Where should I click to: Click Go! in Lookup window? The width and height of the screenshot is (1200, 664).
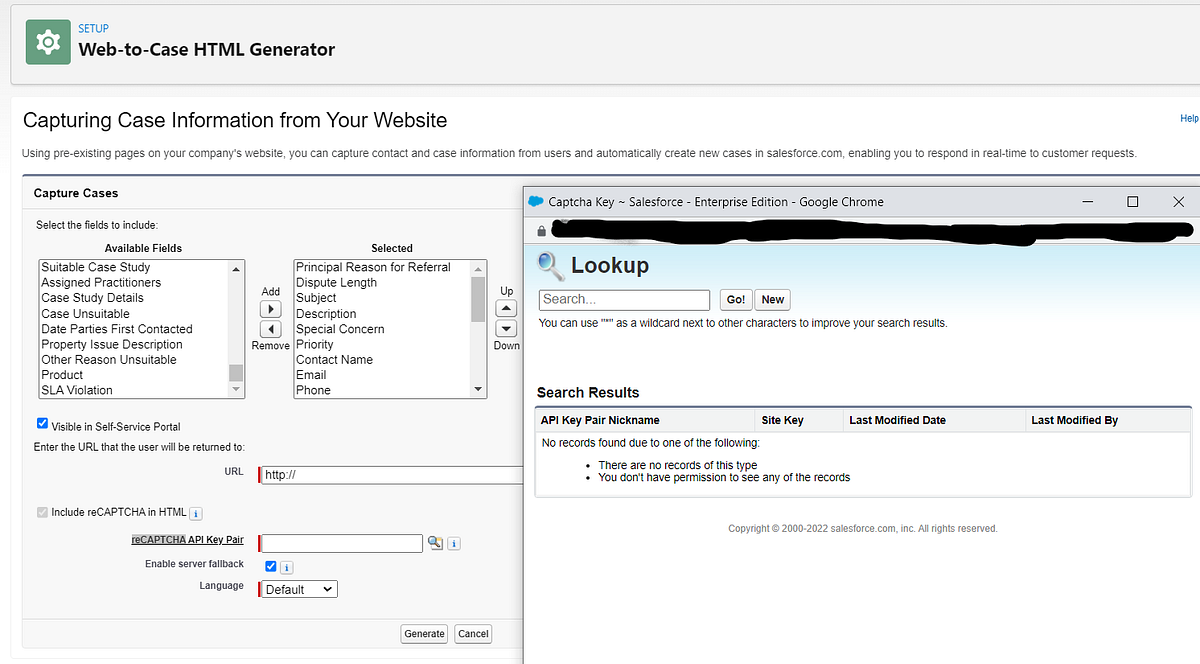(x=736, y=300)
